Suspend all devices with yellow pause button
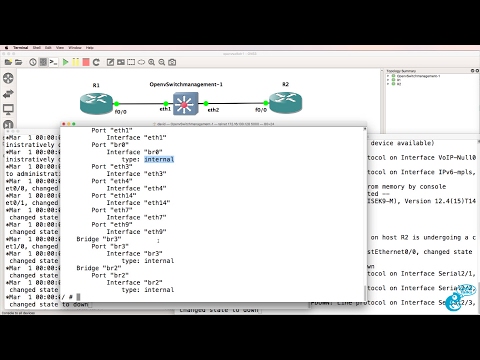 [x=76, y=62]
